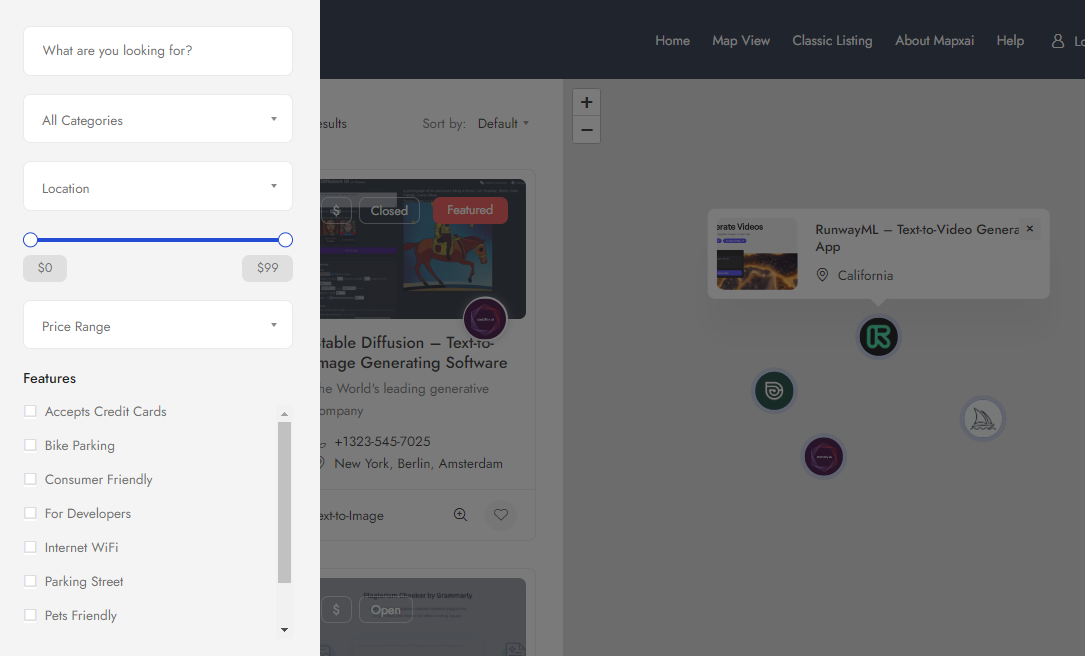Tick the Accepts Credit Cards checkbox
The image size is (1085, 656).
(x=30, y=411)
